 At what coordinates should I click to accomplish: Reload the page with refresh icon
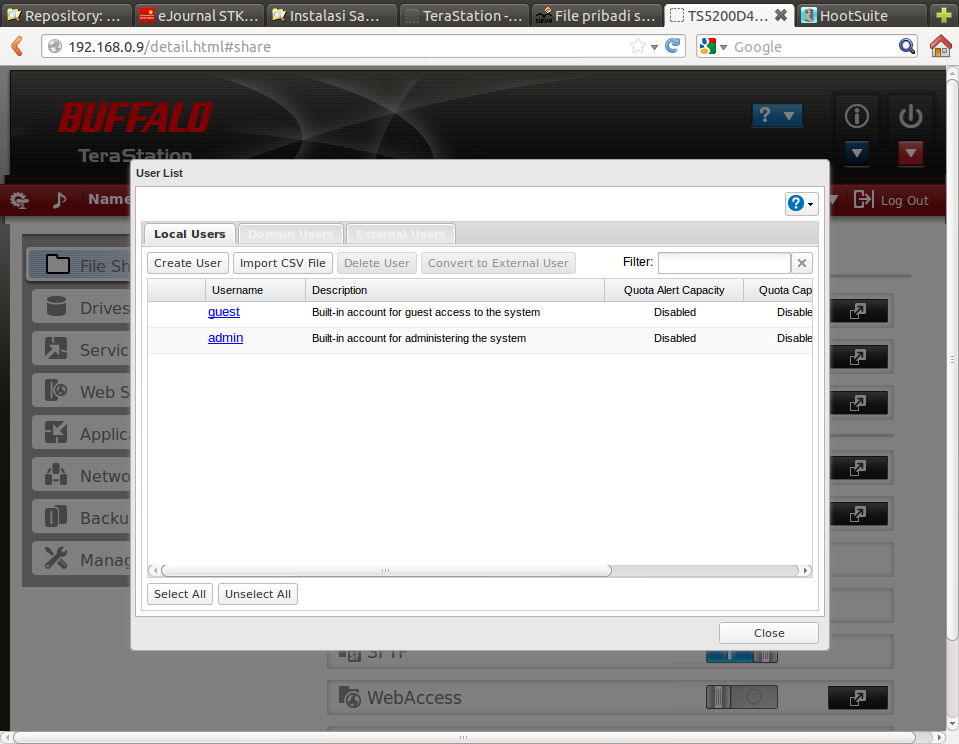click(x=673, y=46)
